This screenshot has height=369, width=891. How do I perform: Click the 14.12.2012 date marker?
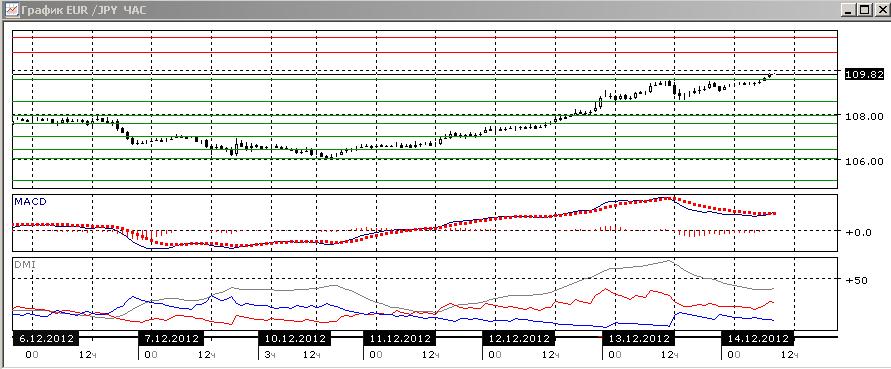(x=756, y=338)
